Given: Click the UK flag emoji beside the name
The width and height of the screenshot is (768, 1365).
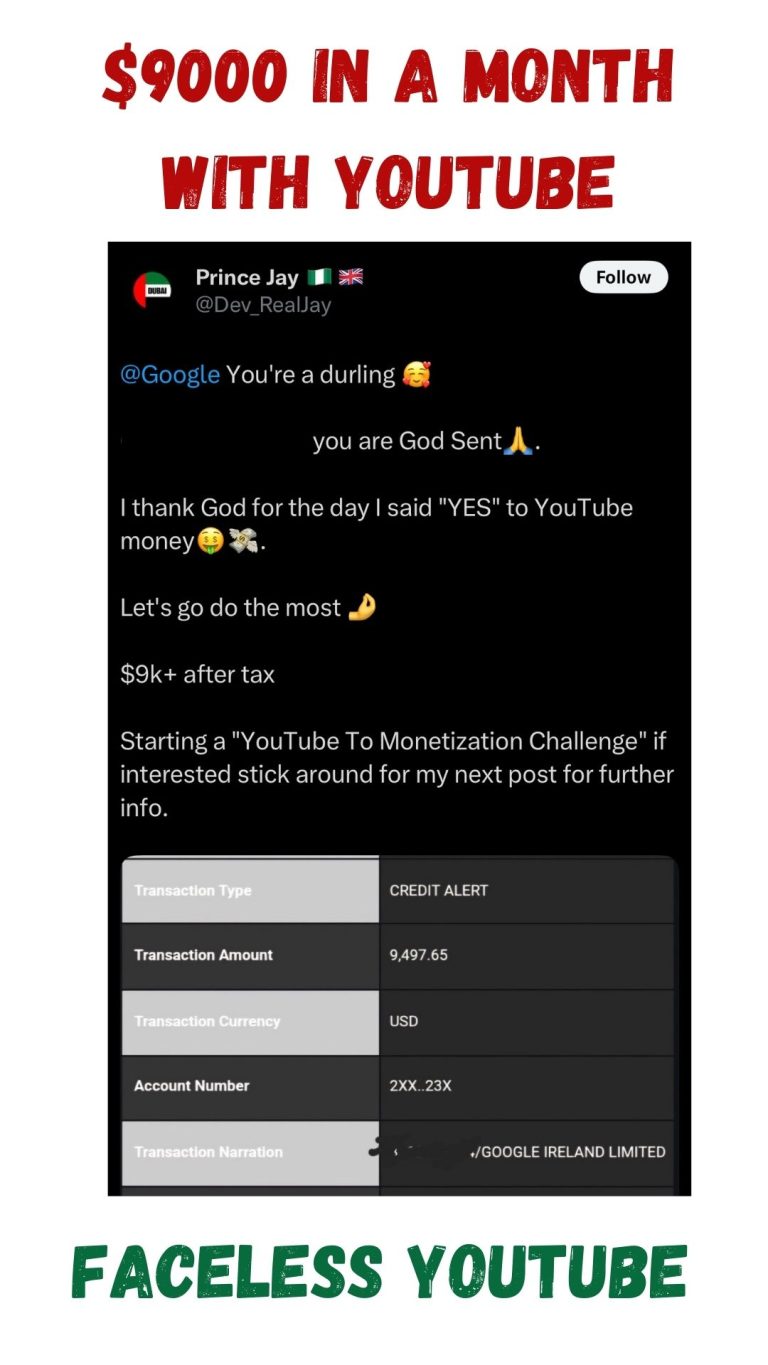Looking at the screenshot, I should (x=351, y=277).
